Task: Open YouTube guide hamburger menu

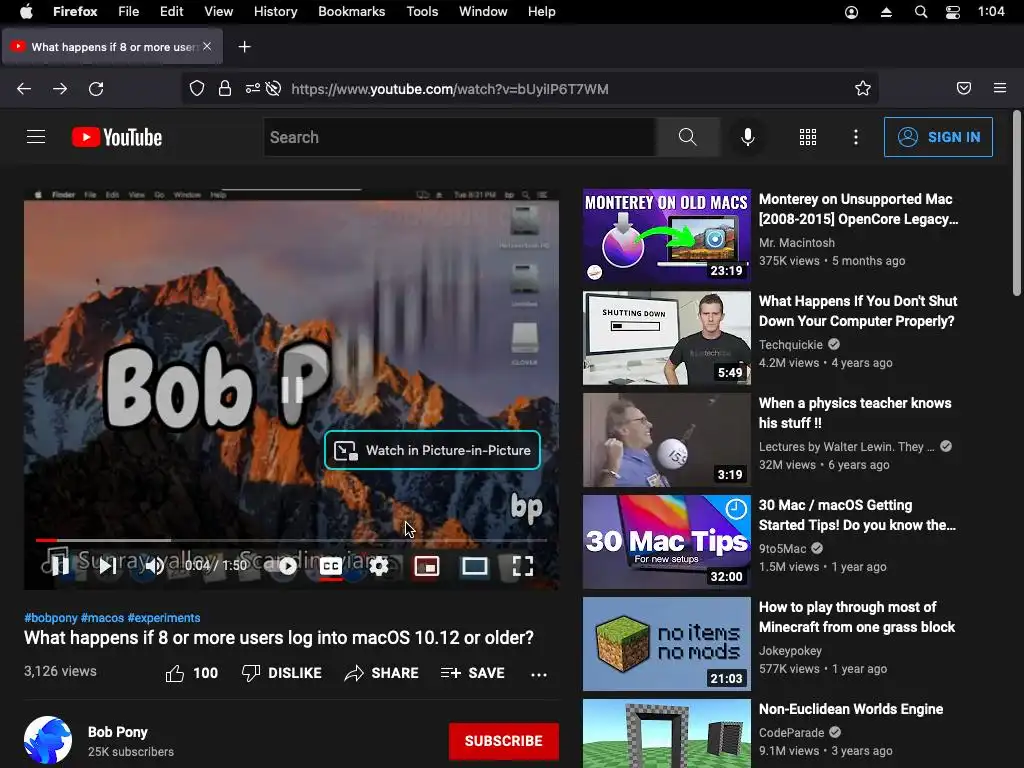Action: pos(36,137)
